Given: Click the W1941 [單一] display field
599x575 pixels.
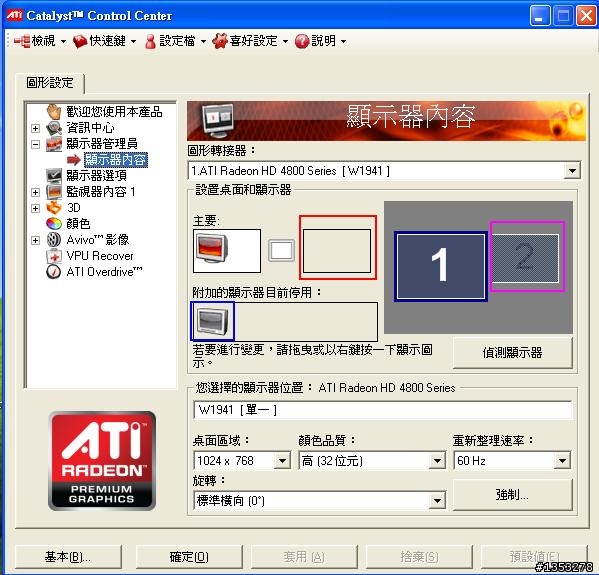Looking at the screenshot, I should click(x=382, y=410).
